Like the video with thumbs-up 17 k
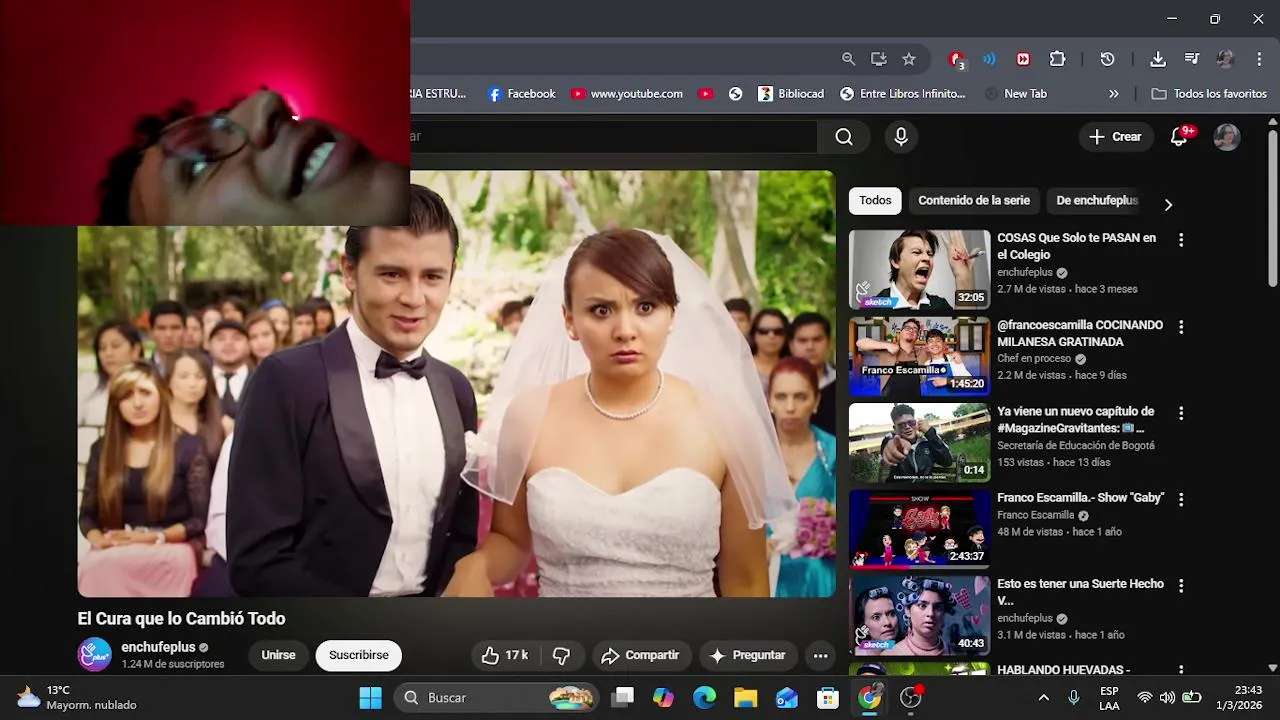The height and width of the screenshot is (720, 1280). (x=505, y=656)
